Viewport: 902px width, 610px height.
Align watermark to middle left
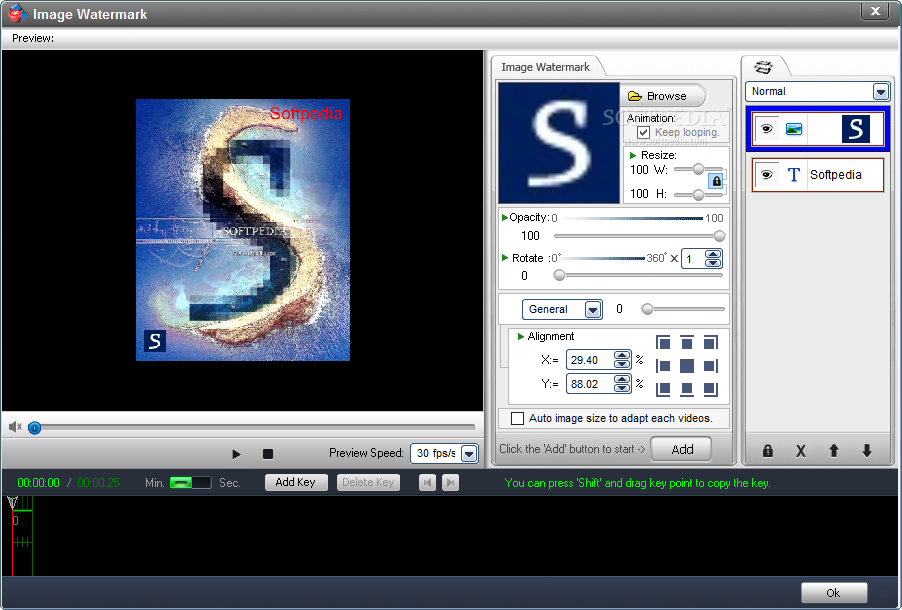coord(663,366)
